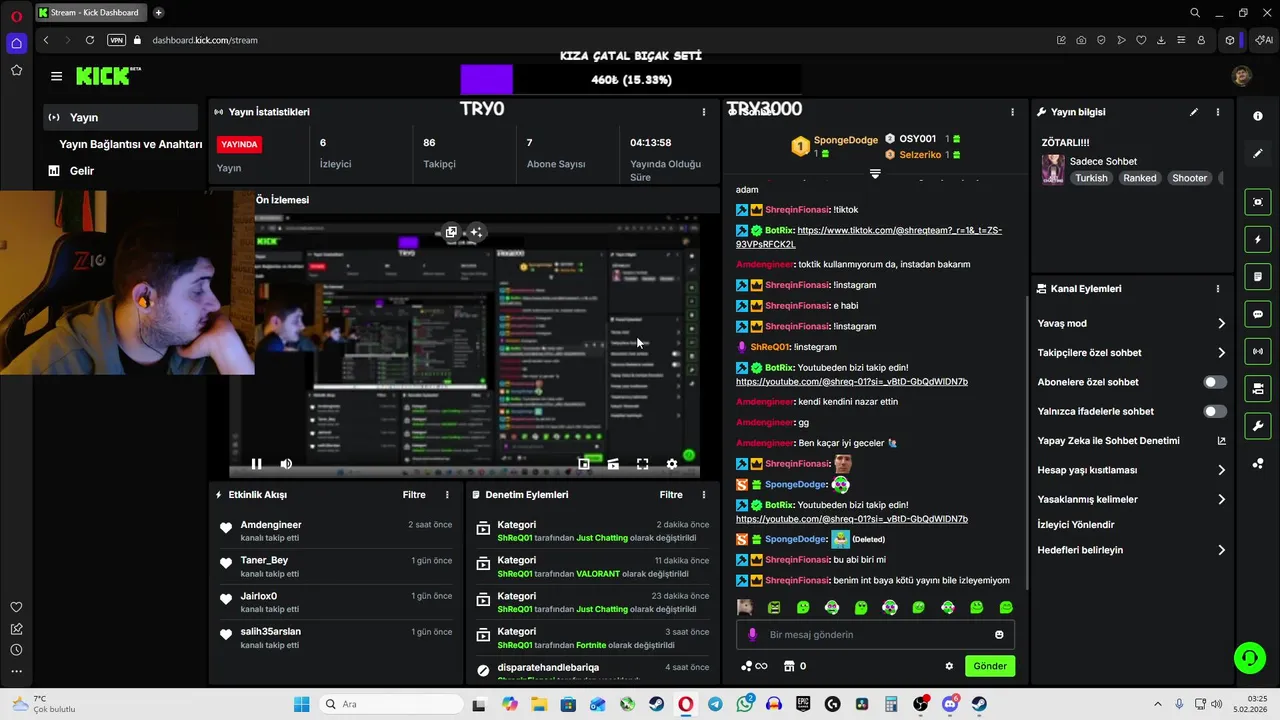Open Denetim Eylemleri three-dot menu

tap(704, 495)
